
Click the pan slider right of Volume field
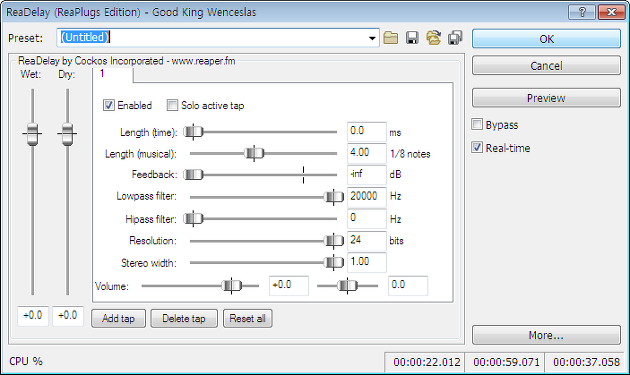(347, 286)
